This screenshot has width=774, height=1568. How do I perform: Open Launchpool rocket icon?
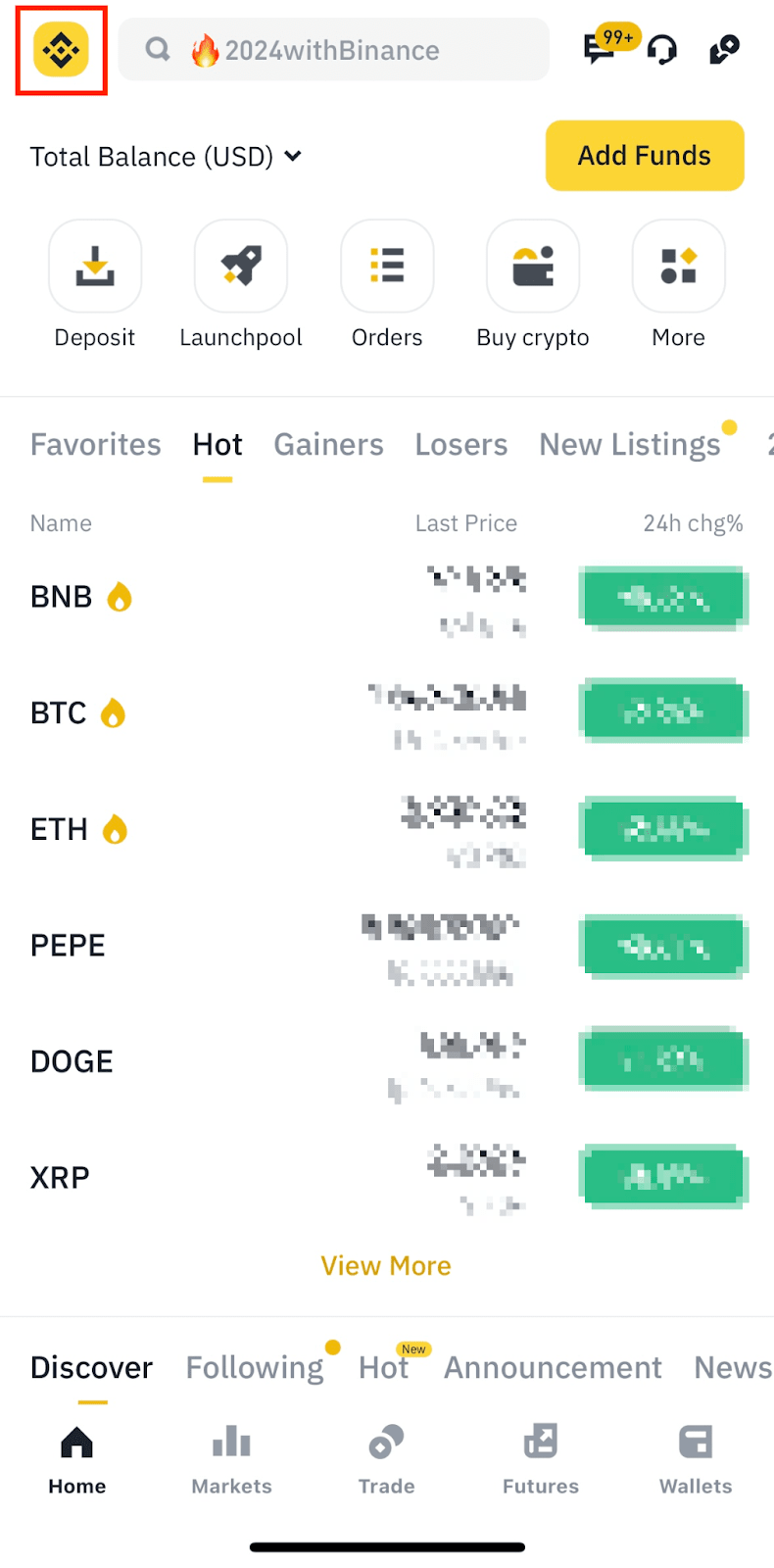coord(241,267)
